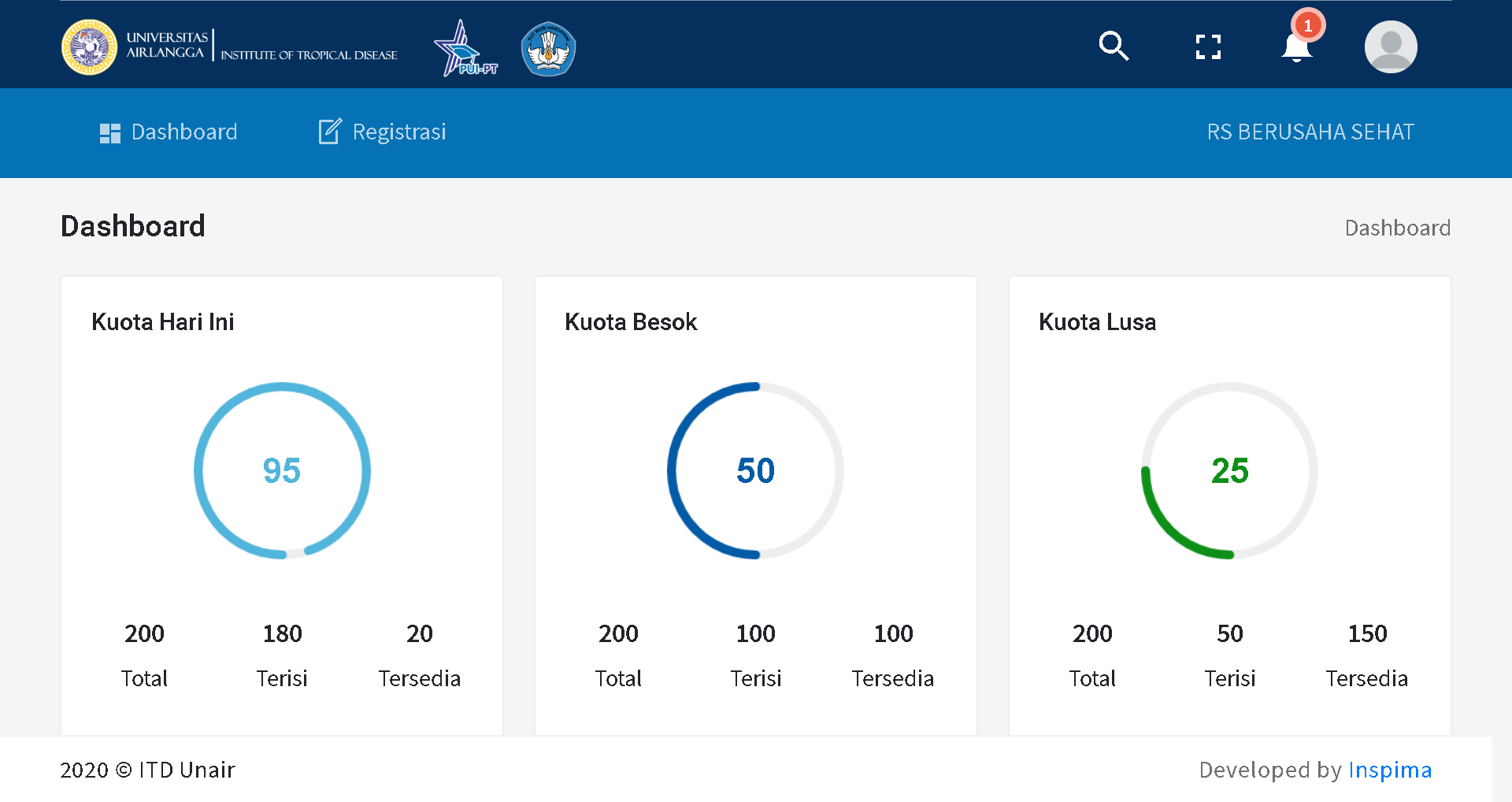1512x802 pixels.
Task: Open the user profile avatar
Action: click(x=1391, y=47)
